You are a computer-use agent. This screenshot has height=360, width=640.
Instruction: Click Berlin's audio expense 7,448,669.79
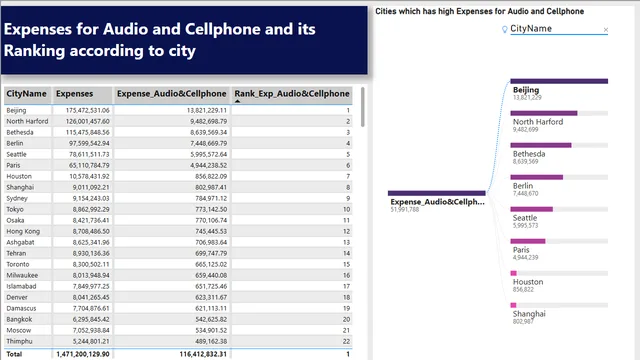tap(208, 143)
